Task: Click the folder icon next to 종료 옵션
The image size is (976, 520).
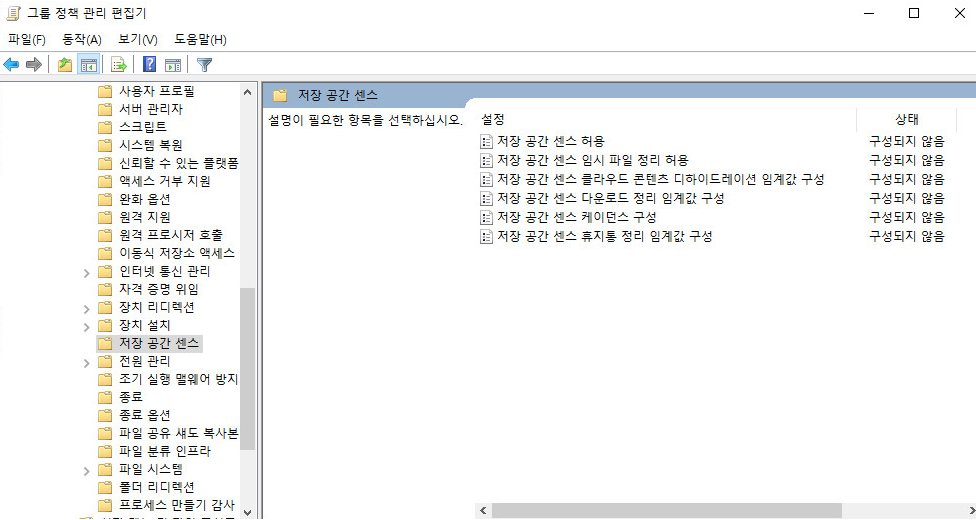Action: click(105, 415)
